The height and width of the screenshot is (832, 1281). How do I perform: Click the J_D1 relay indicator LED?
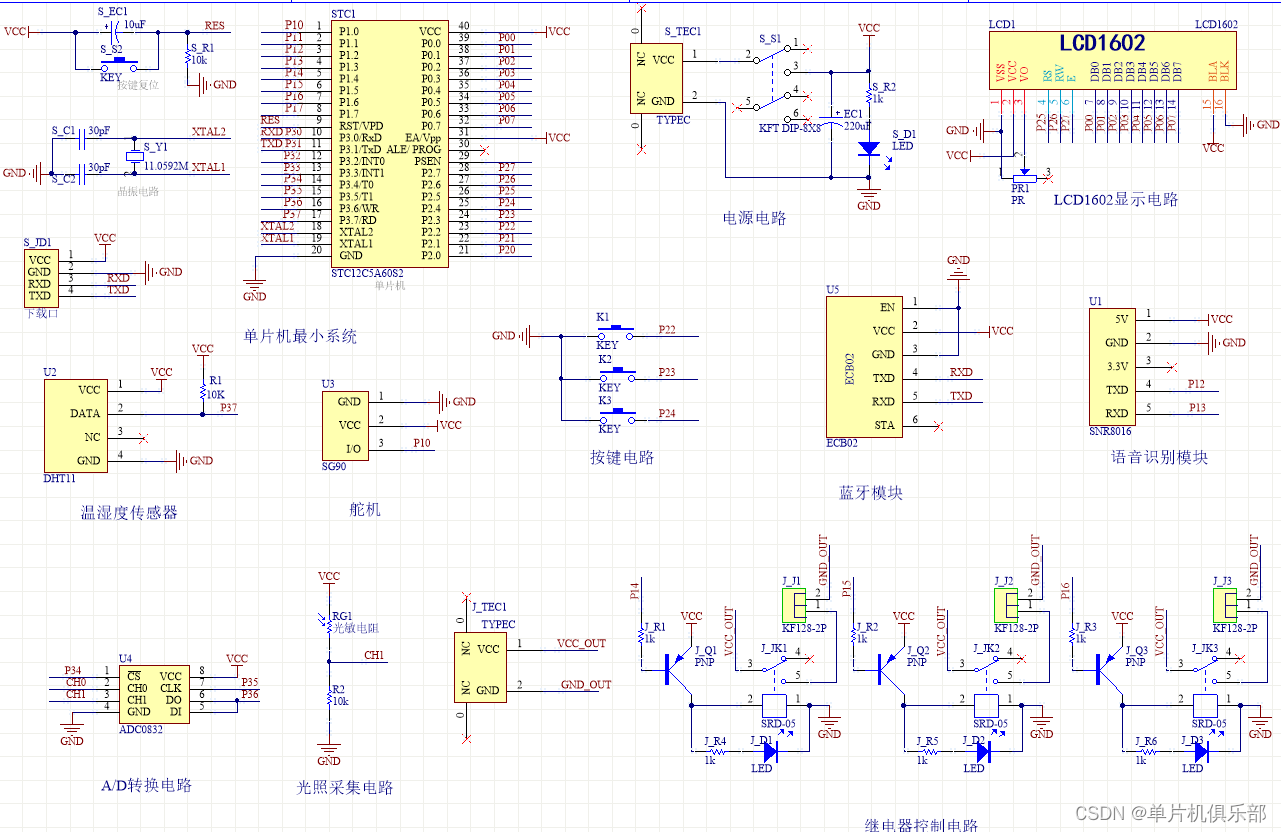click(769, 750)
